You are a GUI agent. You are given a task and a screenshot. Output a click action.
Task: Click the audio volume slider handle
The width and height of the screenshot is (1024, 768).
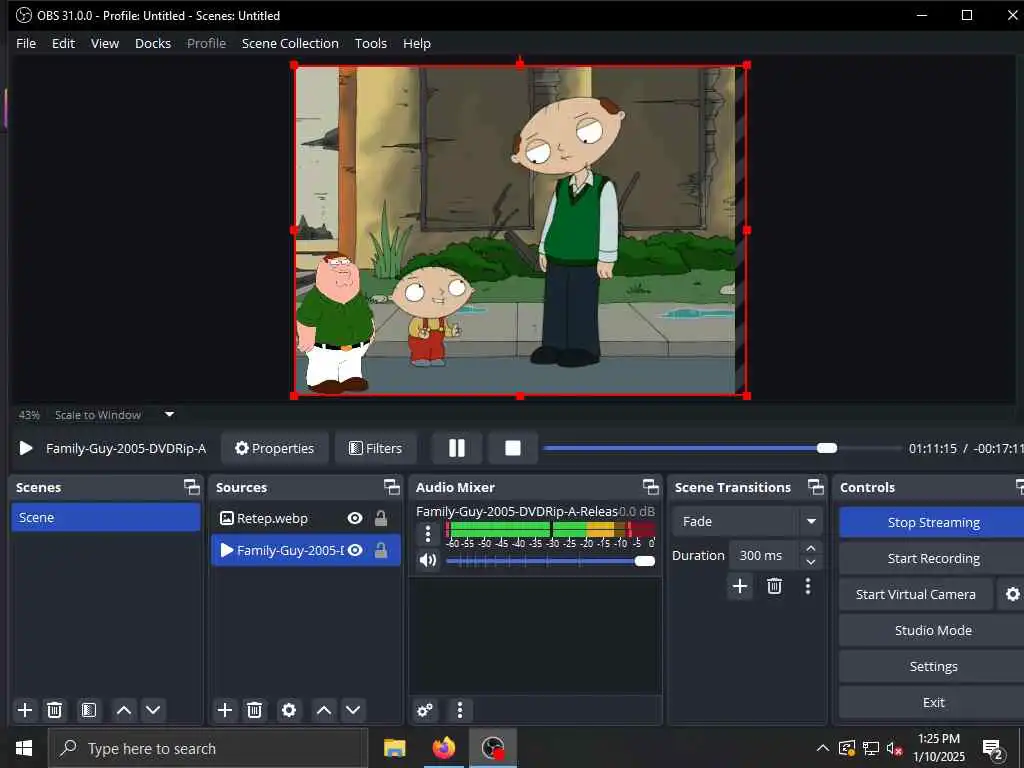pyautogui.click(x=645, y=561)
